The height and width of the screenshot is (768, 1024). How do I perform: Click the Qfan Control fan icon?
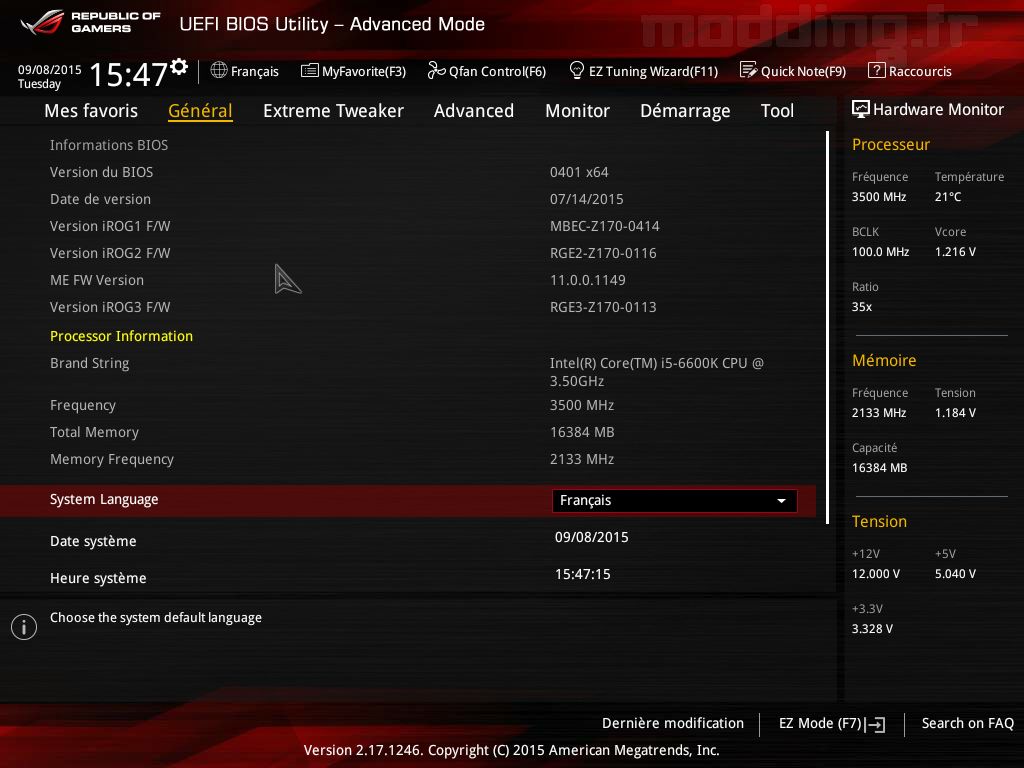pyautogui.click(x=436, y=70)
